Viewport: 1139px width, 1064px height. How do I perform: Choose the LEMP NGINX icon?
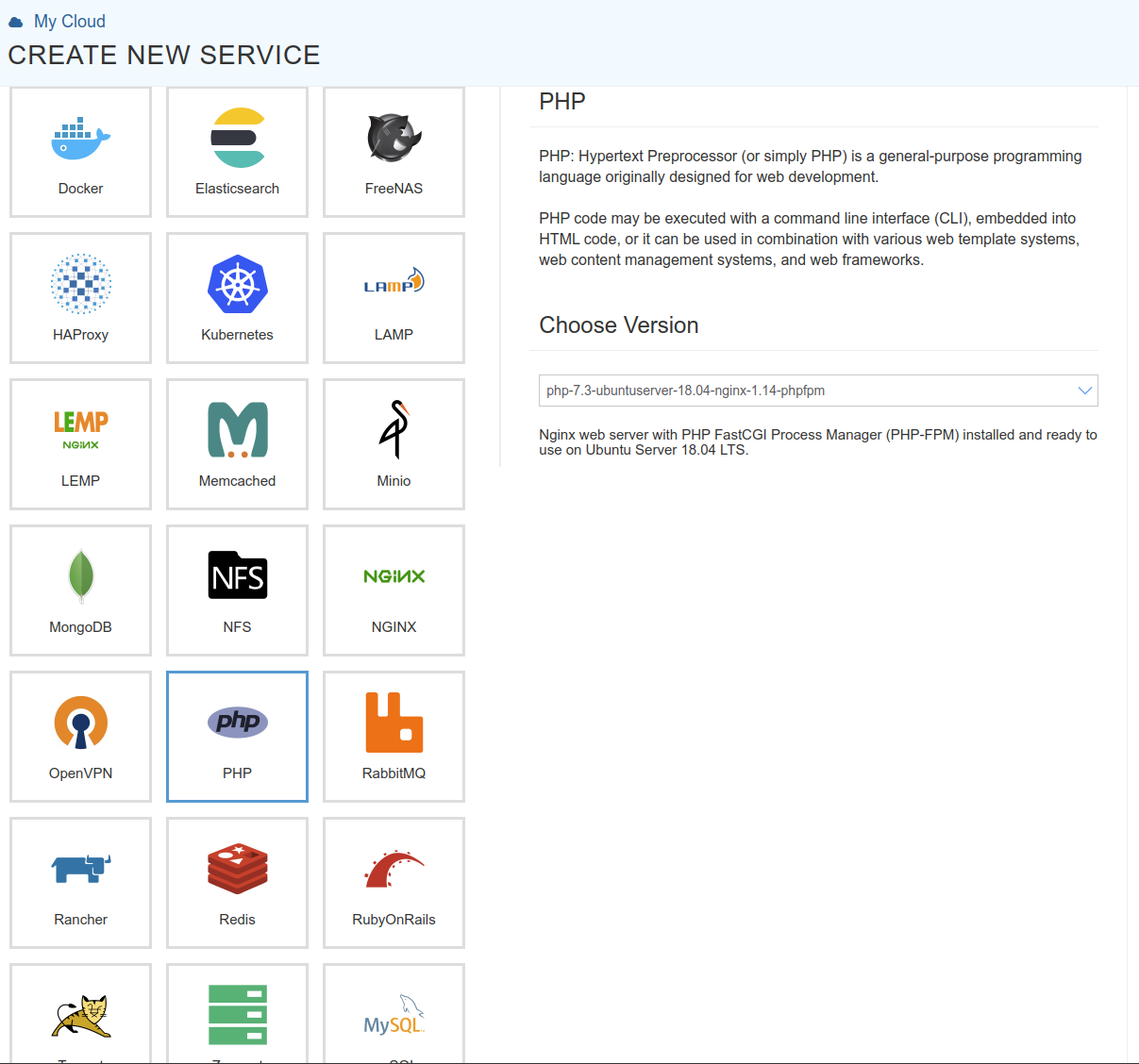80,430
